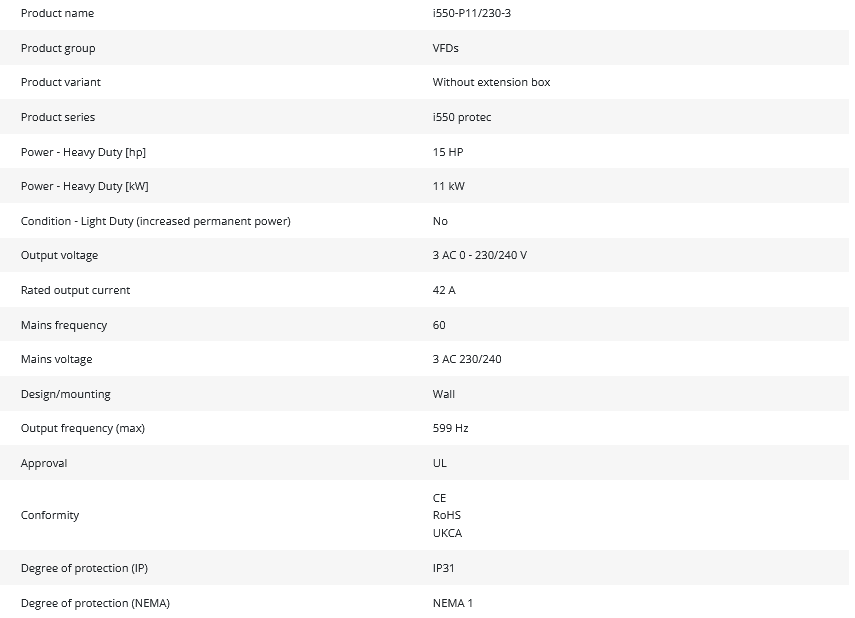
Task: Click the Wall mounting value
Action: (x=444, y=394)
